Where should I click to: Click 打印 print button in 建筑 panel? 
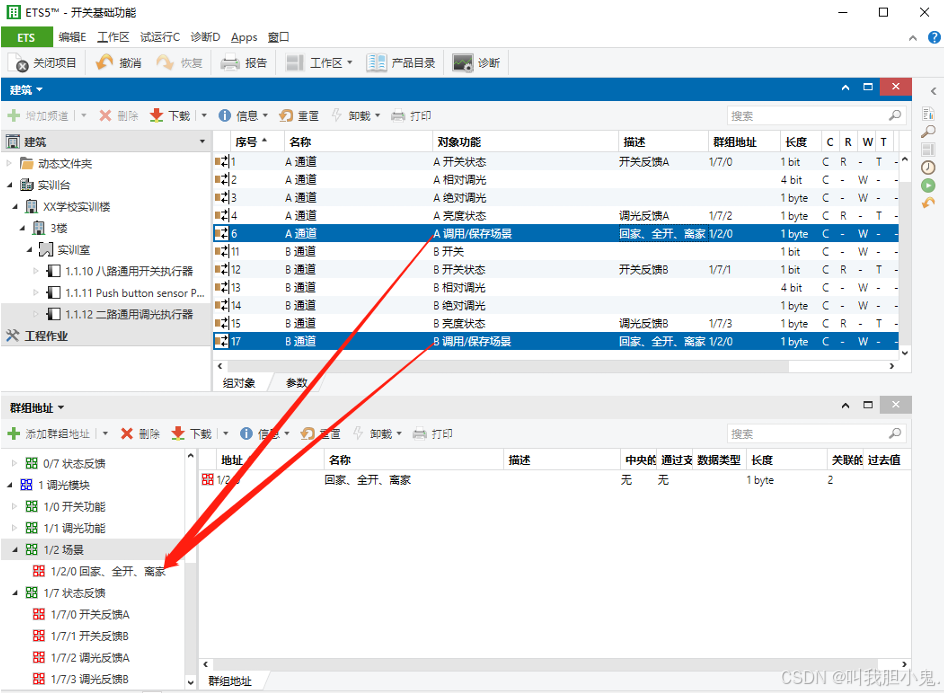(410, 116)
